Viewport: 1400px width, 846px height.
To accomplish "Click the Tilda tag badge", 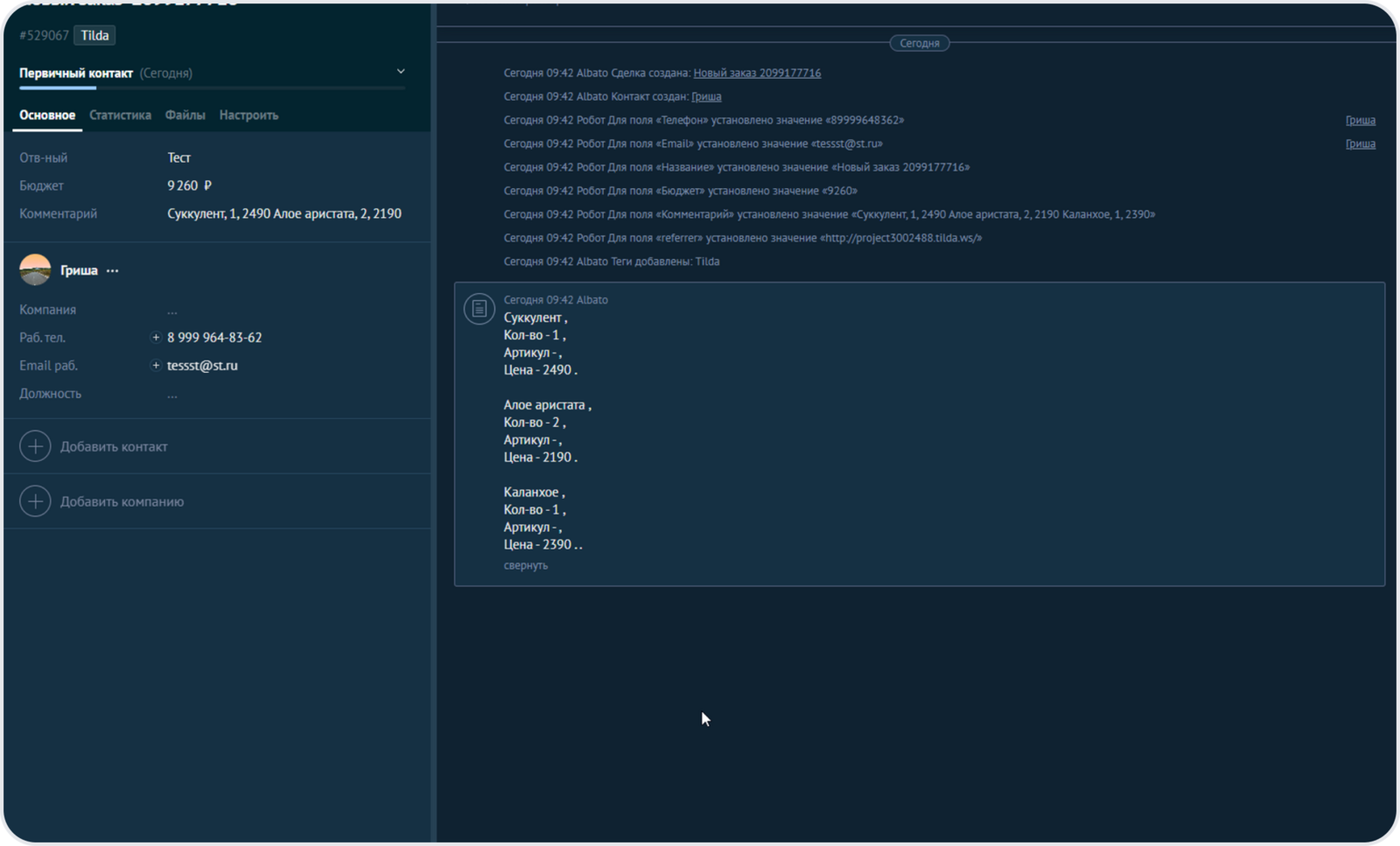I will [94, 35].
